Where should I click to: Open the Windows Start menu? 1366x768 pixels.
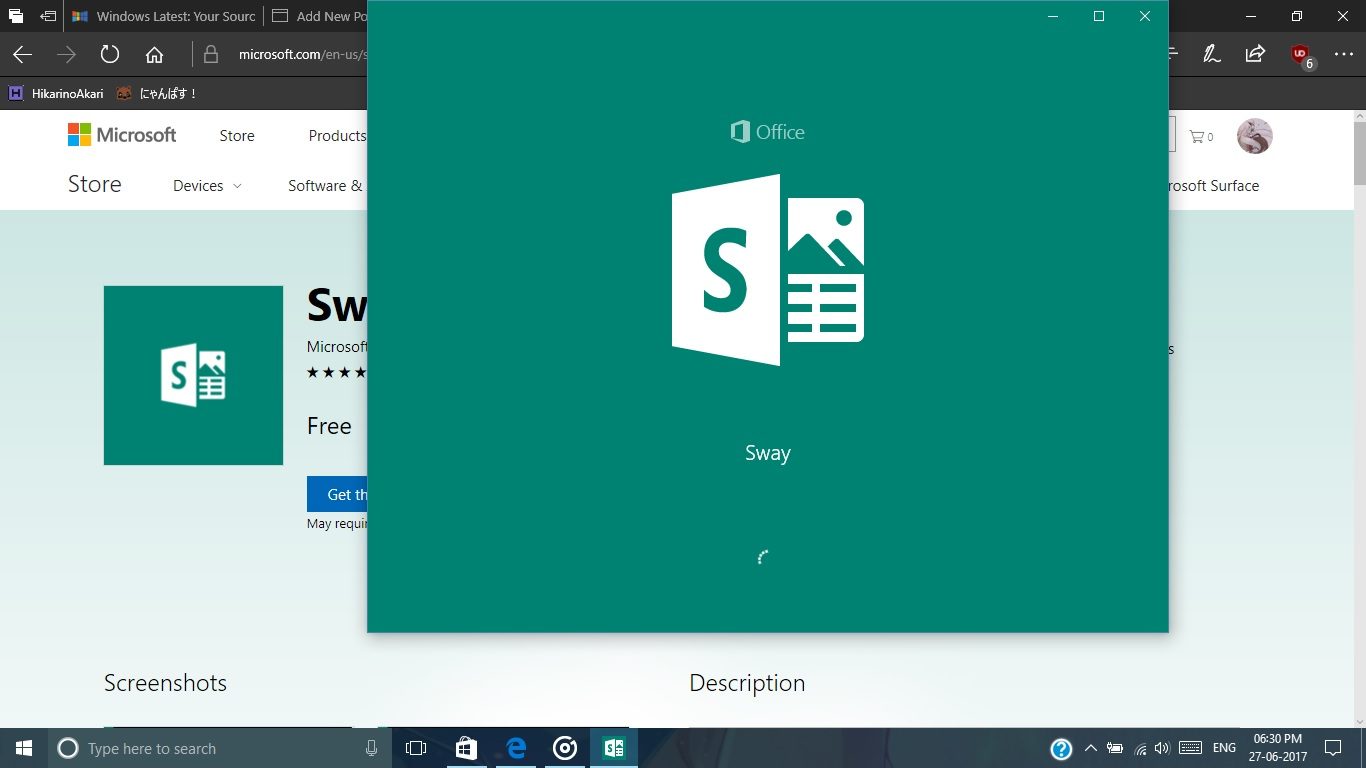click(x=24, y=748)
